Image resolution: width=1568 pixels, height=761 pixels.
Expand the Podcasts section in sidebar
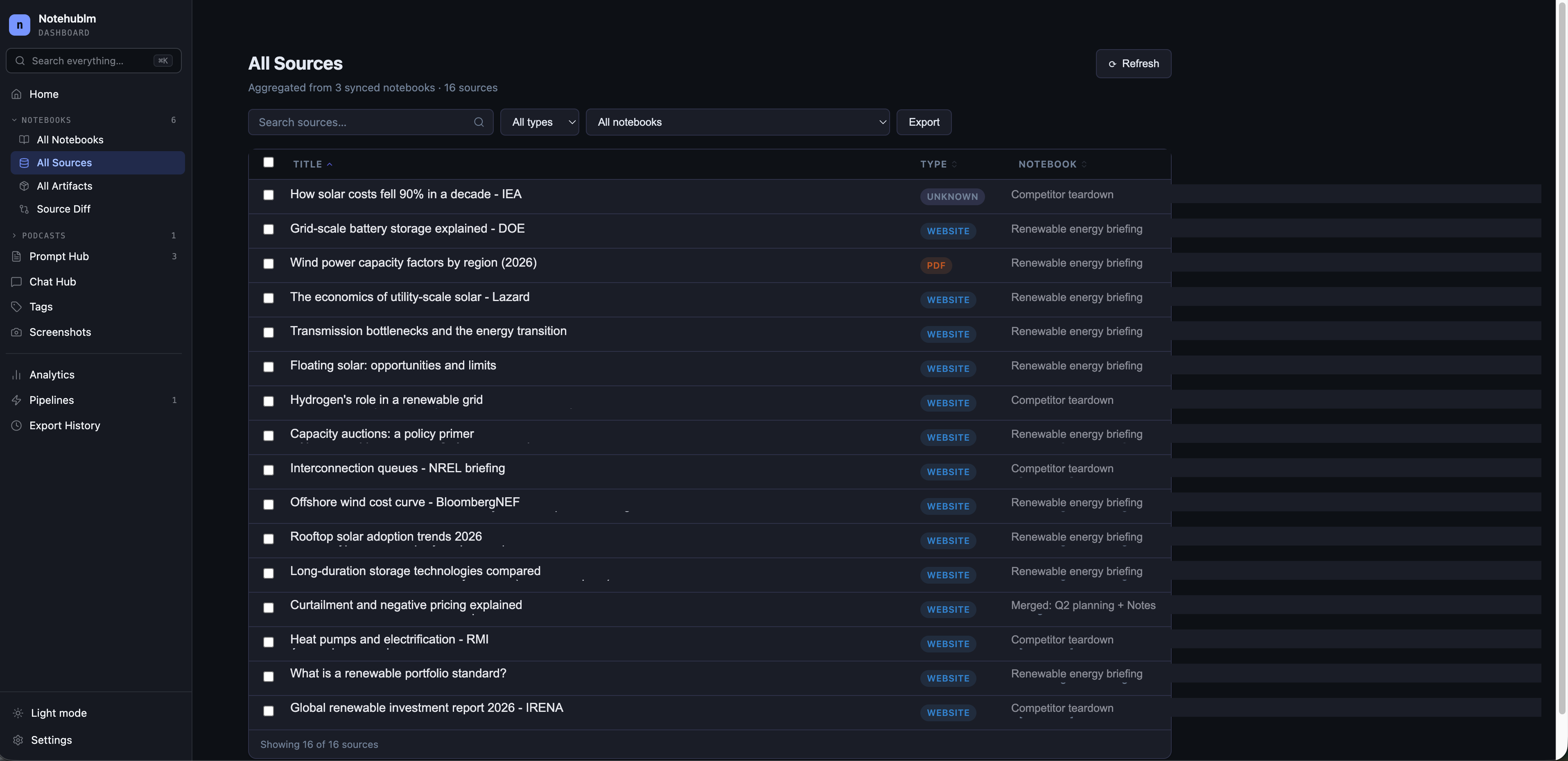(39, 236)
